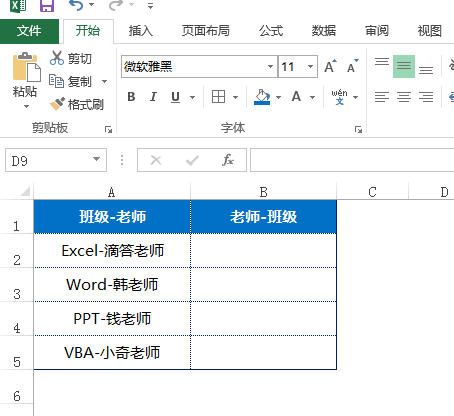Click the Increase Font Size icon

pyautogui.click(x=330, y=66)
